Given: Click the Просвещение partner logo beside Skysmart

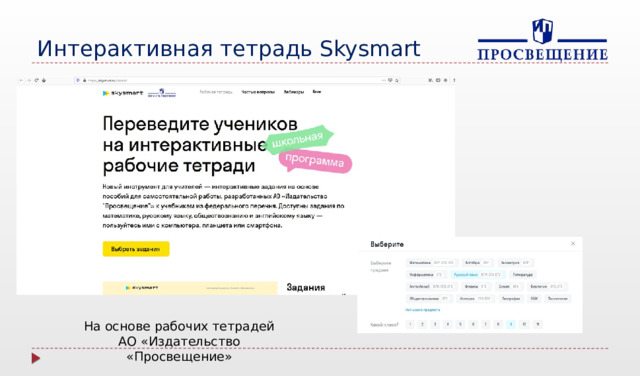Looking at the screenshot, I should coord(162,93).
